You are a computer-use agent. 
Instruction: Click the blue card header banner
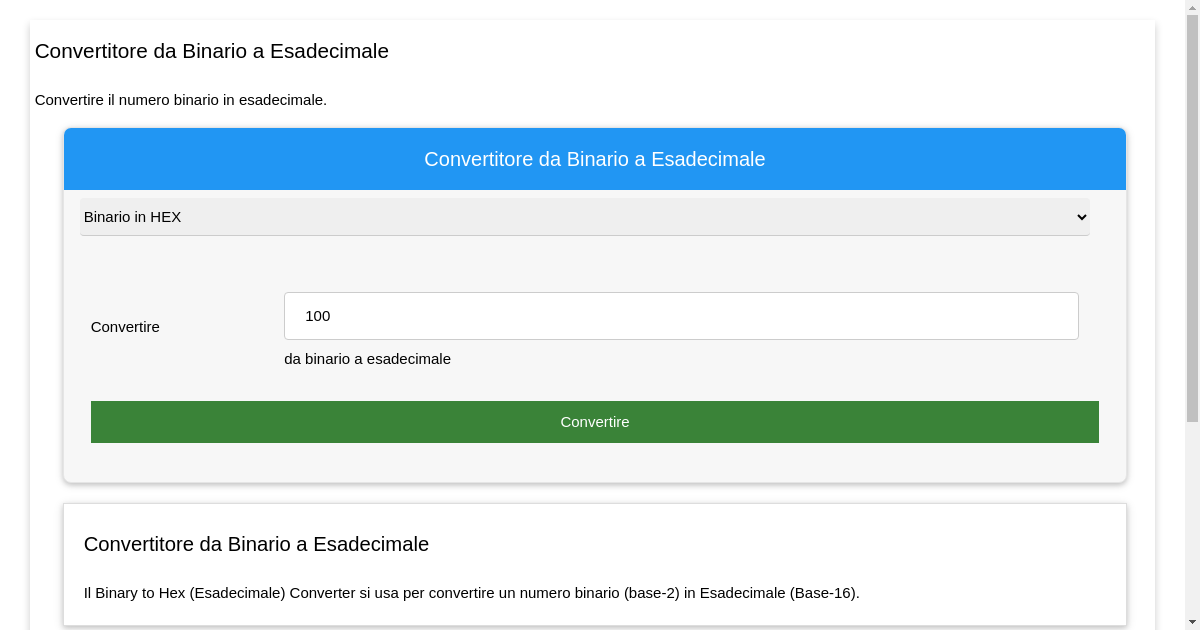[x=595, y=159]
